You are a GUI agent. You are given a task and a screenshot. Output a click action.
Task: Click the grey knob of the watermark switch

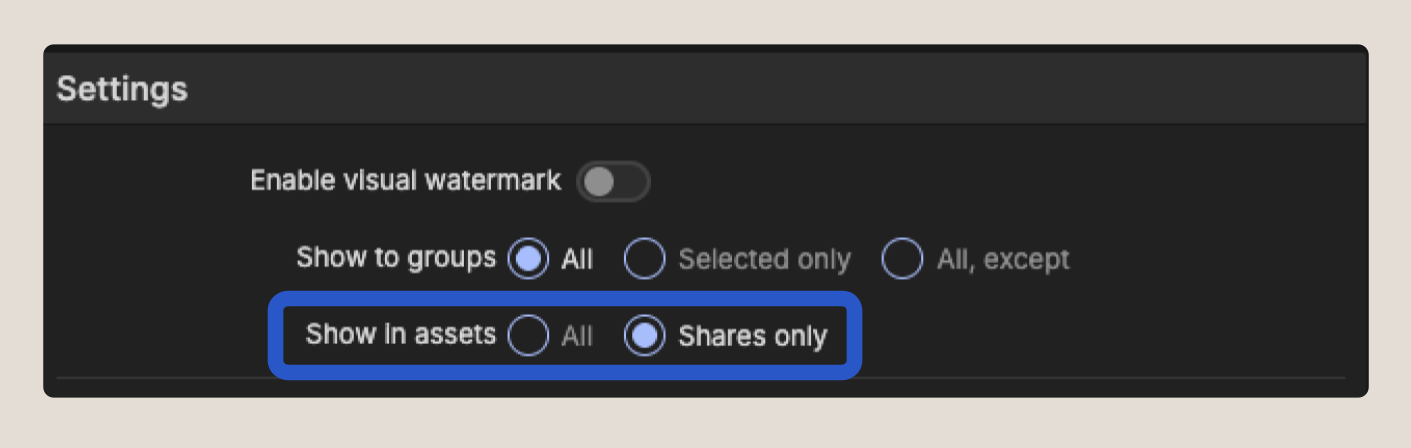click(x=600, y=182)
